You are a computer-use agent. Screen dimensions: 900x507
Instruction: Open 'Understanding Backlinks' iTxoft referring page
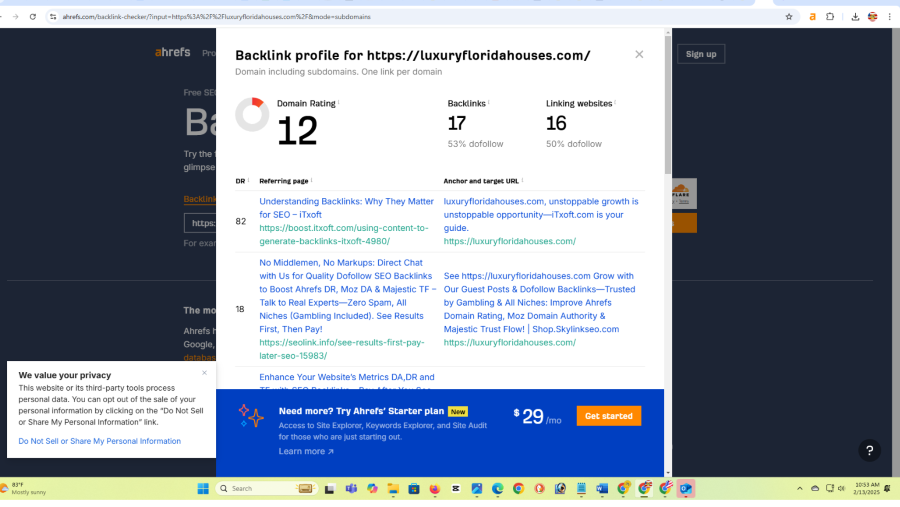point(346,208)
